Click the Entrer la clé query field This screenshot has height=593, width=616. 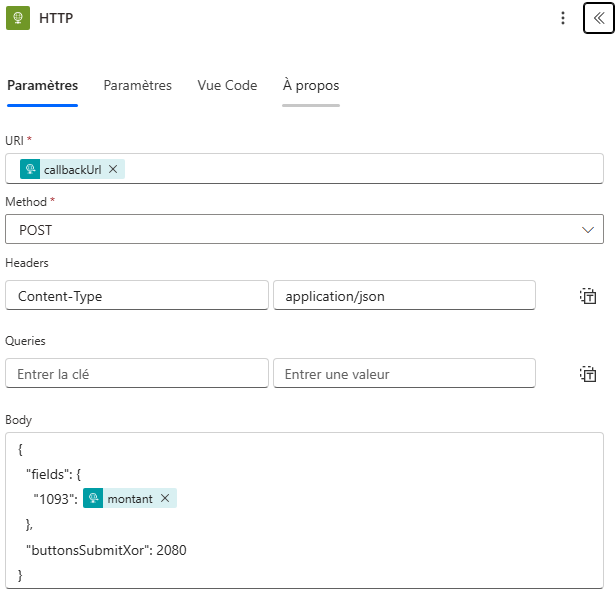pyautogui.click(x=137, y=374)
